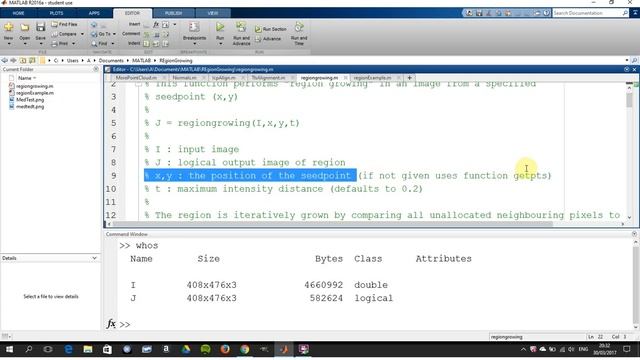Viewport: 640px width, 360px height.
Task: Click the Advance button
Action: 268,39
